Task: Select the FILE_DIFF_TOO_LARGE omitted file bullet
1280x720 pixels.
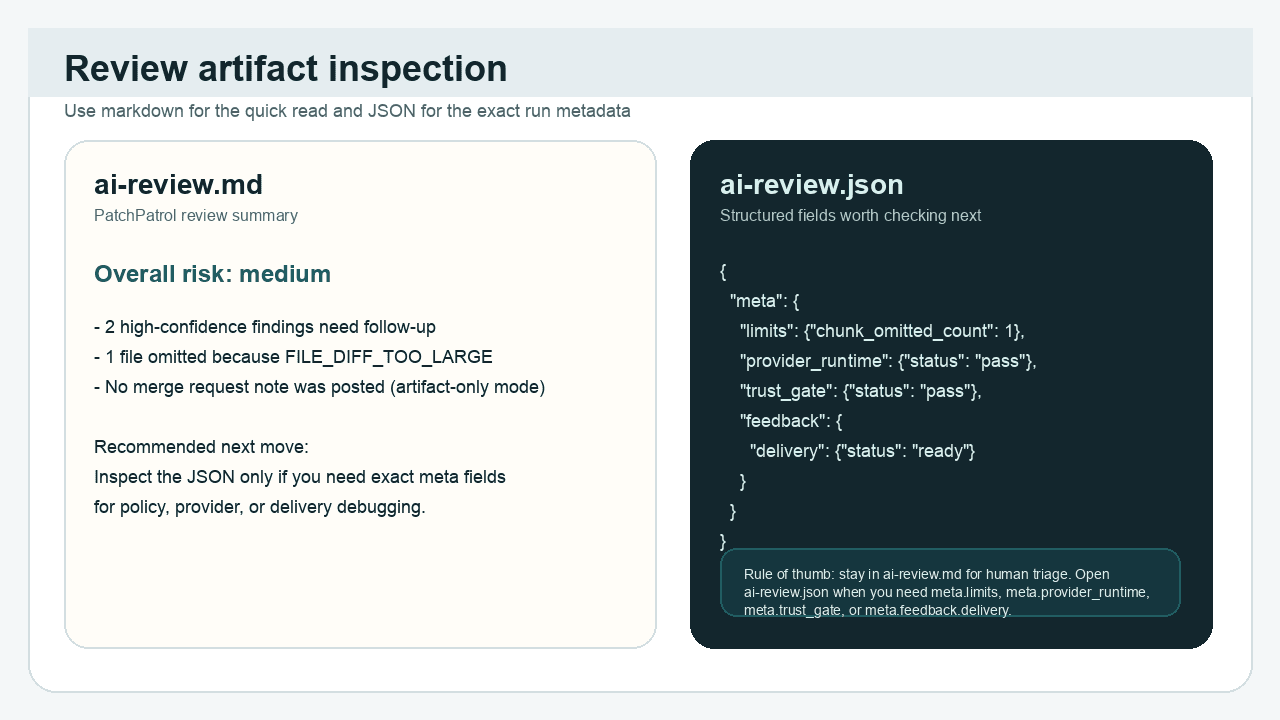Action: (293, 356)
